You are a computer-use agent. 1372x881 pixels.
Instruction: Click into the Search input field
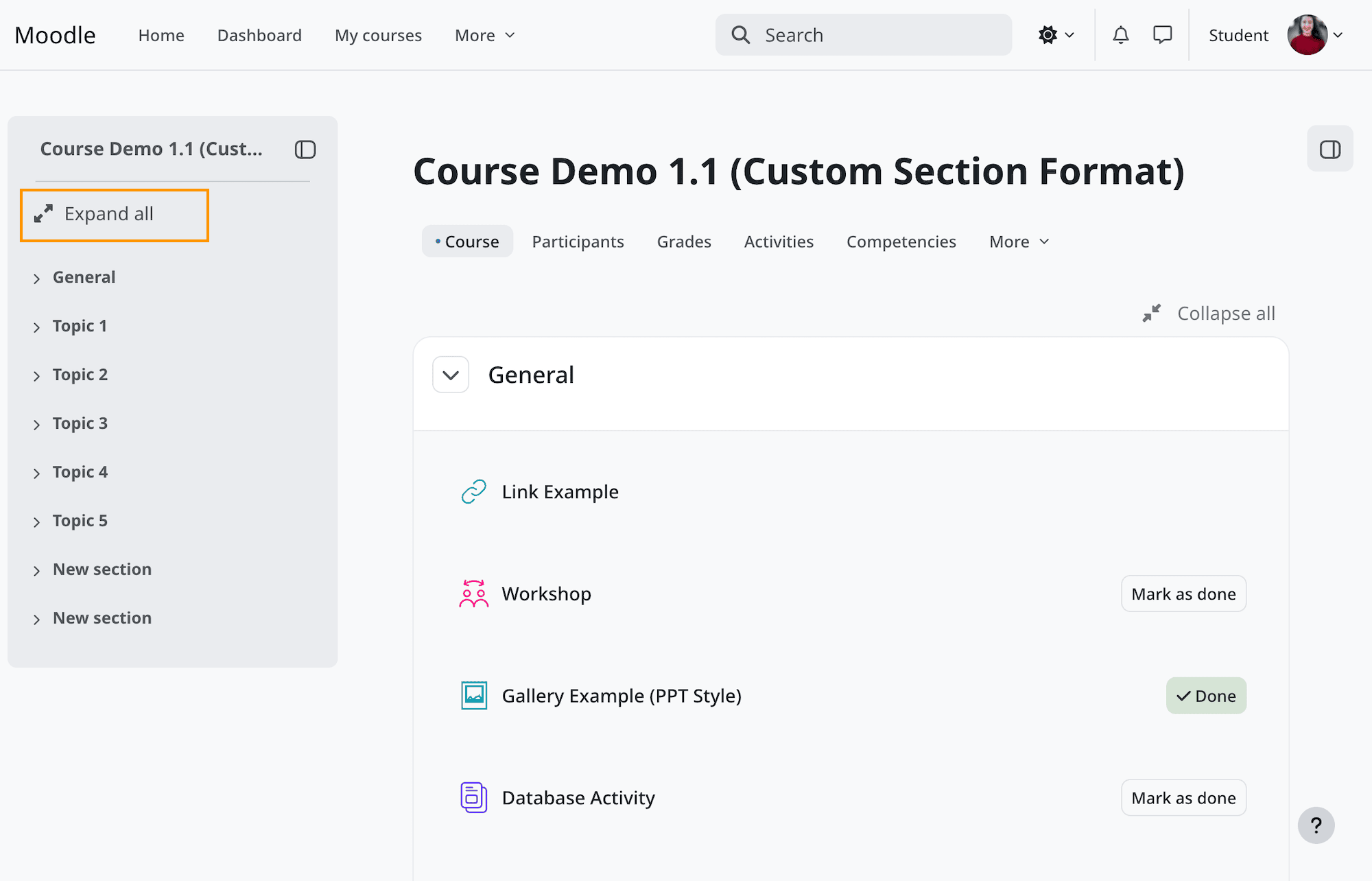(x=864, y=35)
